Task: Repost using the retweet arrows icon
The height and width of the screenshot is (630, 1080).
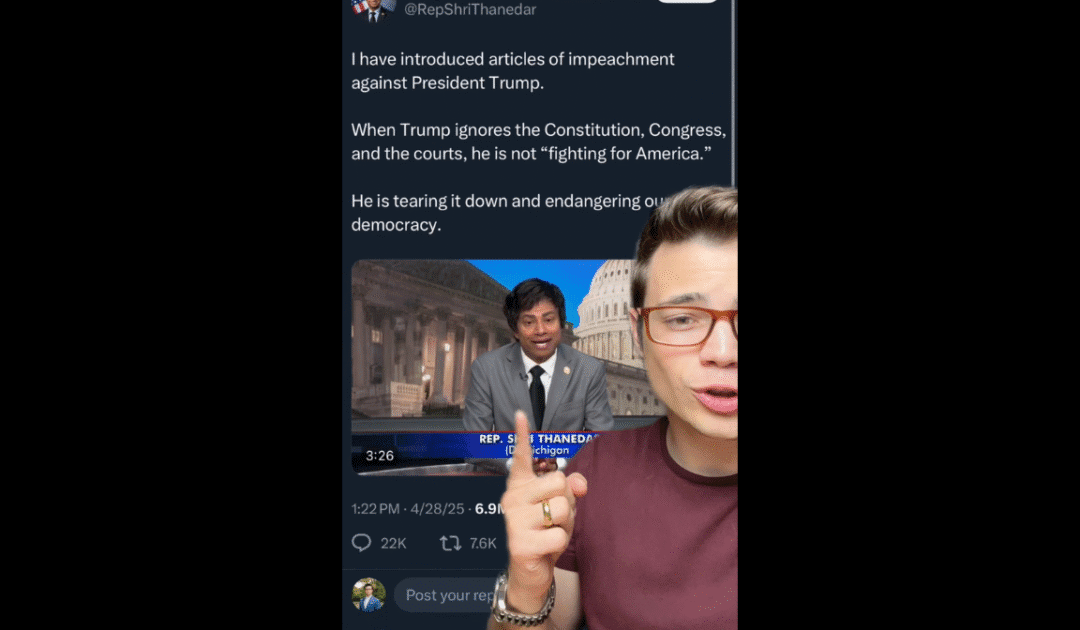Action: [450, 543]
